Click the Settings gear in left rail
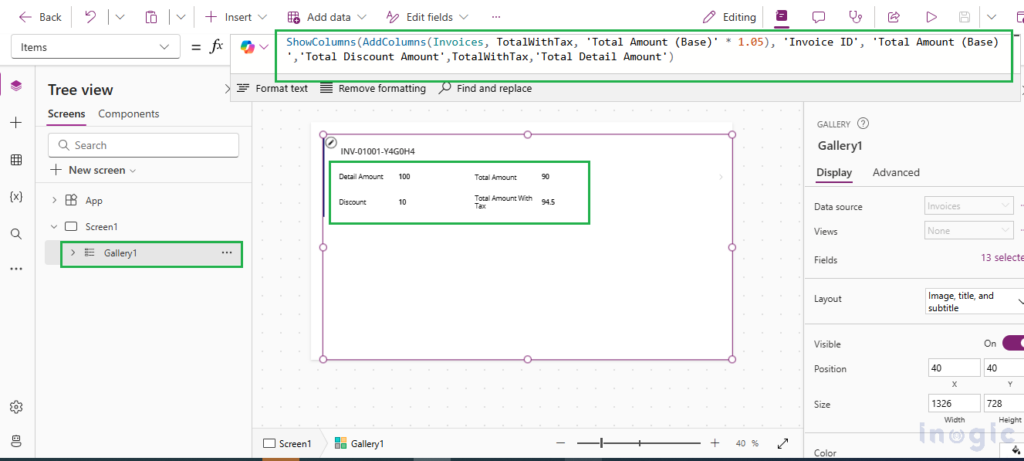Screen dimensions: 1024x461 (x=16, y=407)
